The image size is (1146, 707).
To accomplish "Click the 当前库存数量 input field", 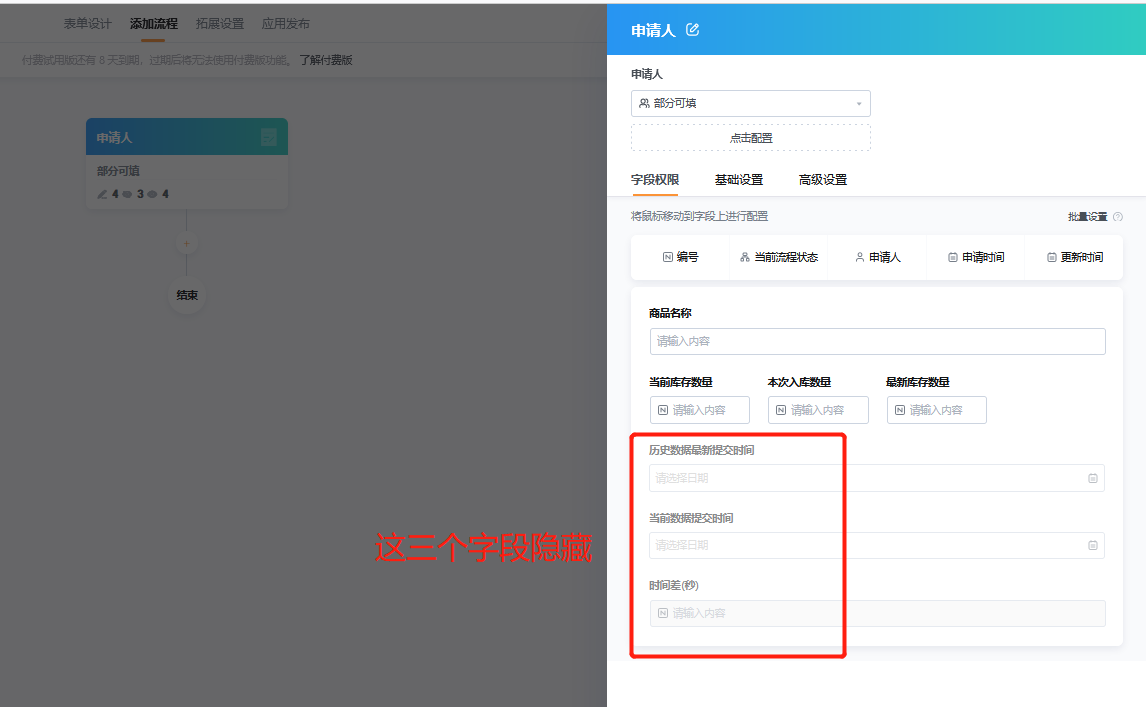I will (699, 410).
